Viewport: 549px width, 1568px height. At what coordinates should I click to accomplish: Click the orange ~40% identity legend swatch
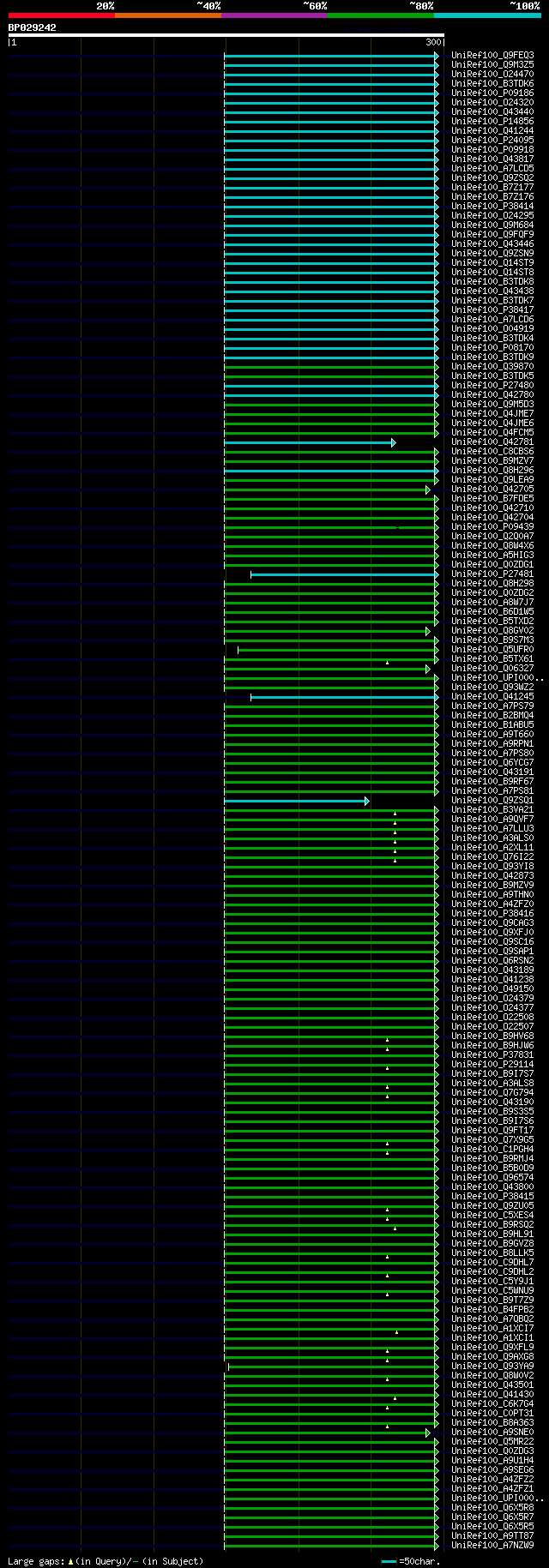168,15
